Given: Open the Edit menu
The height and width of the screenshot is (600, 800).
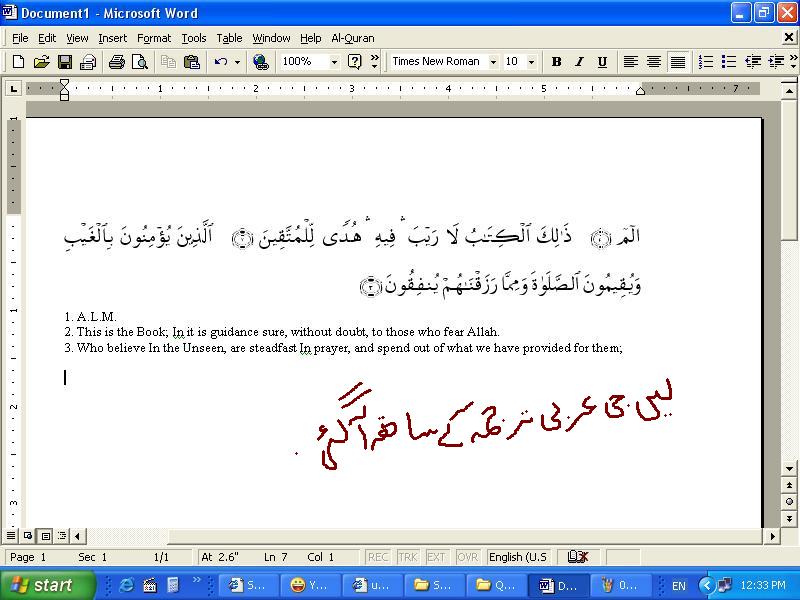Looking at the screenshot, I should [47, 38].
